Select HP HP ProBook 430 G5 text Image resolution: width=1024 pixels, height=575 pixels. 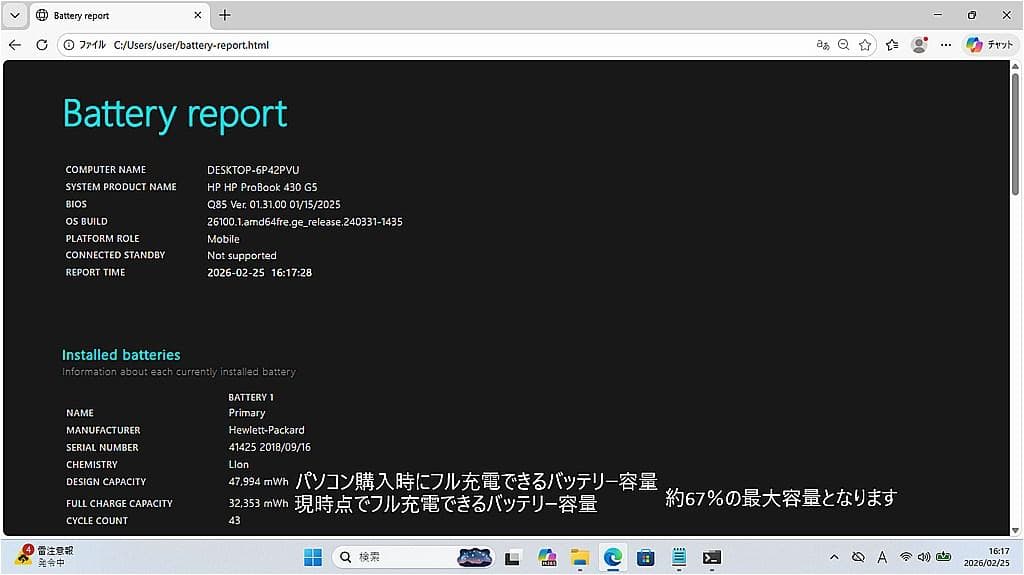click(263, 187)
